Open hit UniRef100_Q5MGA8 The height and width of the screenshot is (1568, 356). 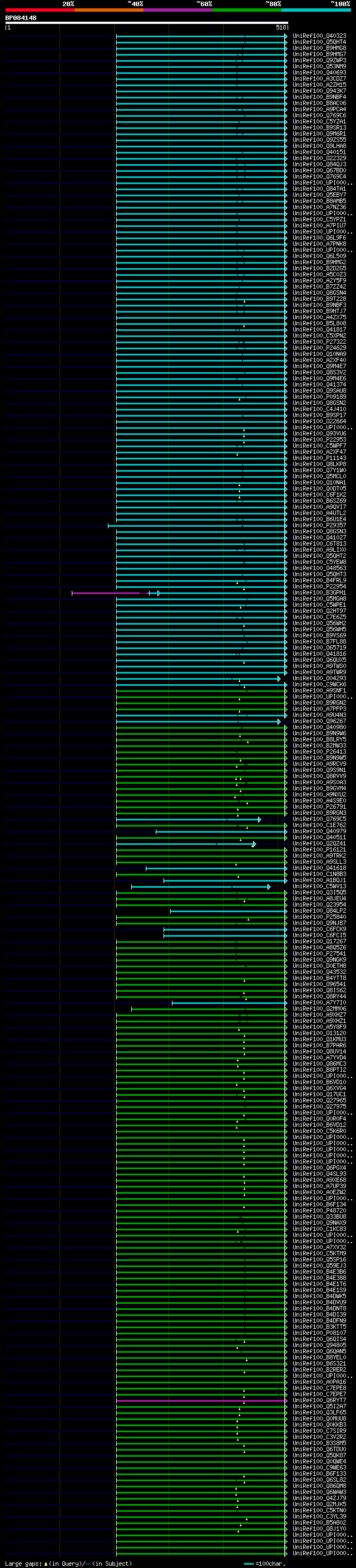(x=319, y=599)
